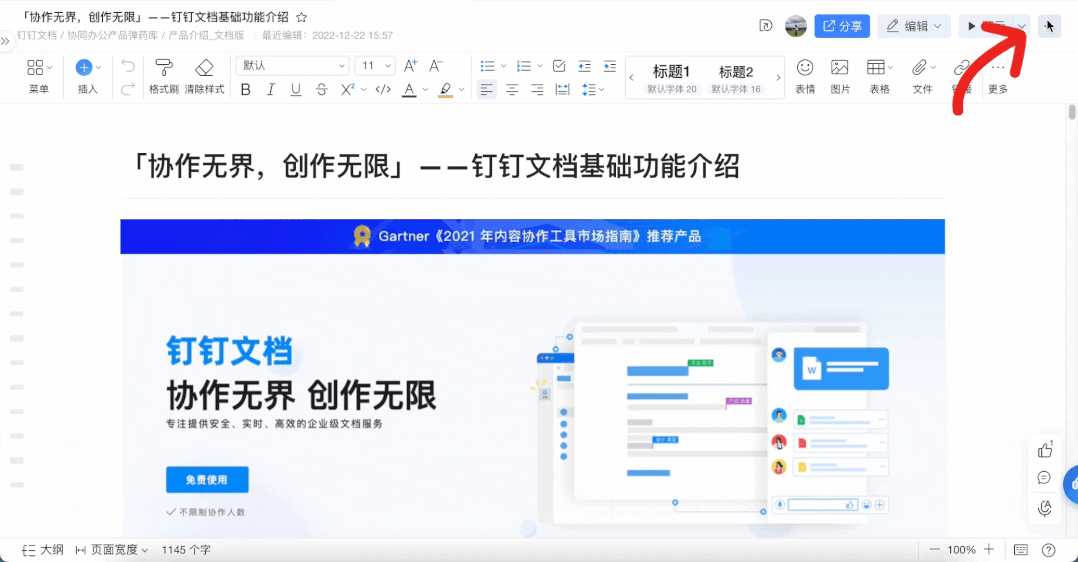This screenshot has height=562, width=1078.
Task: Insert a checkbox to-do list
Action: click(x=559, y=66)
